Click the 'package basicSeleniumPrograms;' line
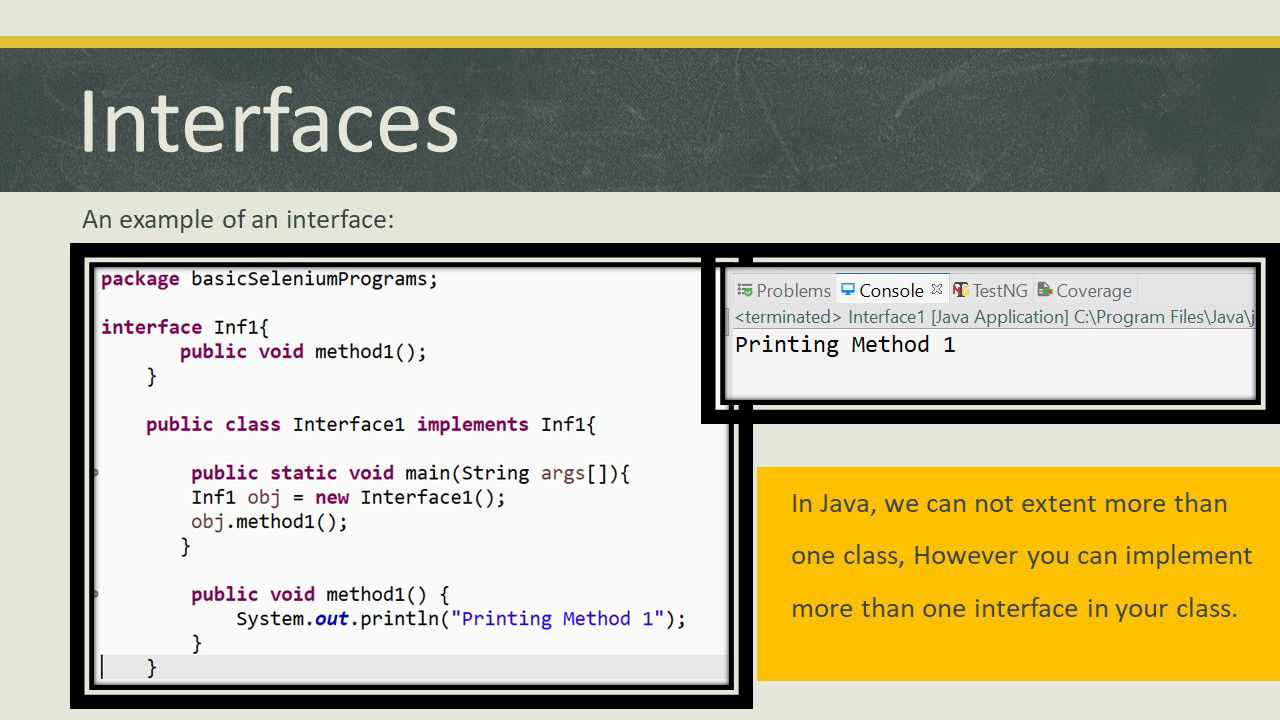1280x720 pixels. click(269, 279)
